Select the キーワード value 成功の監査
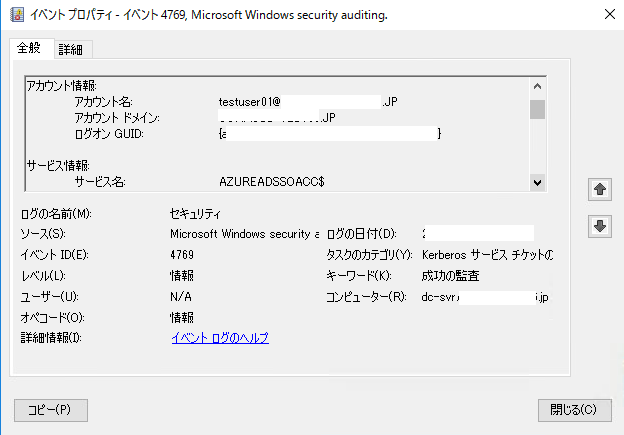This screenshot has width=624, height=435. [x=451, y=276]
